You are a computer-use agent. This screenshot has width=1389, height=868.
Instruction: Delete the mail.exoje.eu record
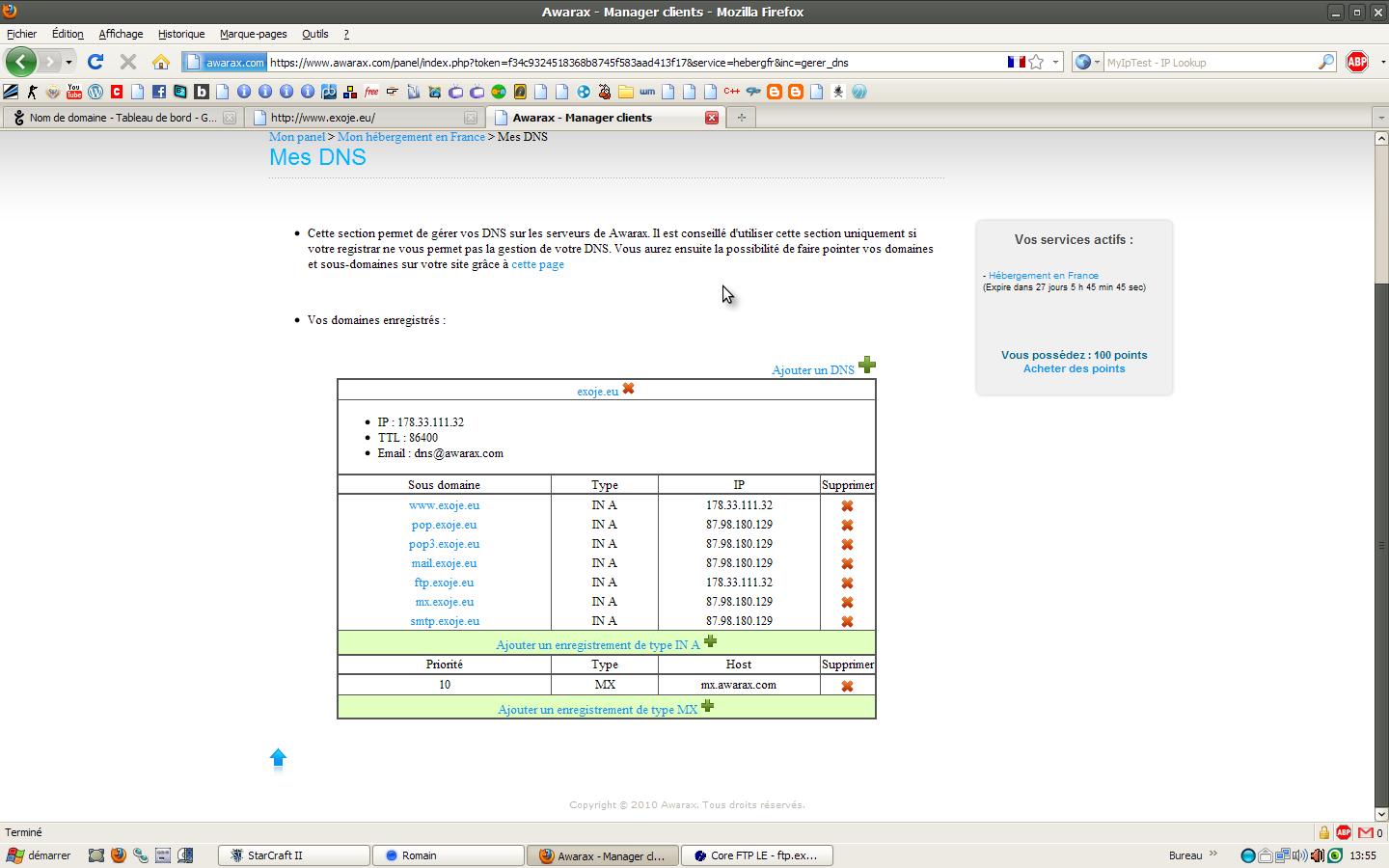847,563
